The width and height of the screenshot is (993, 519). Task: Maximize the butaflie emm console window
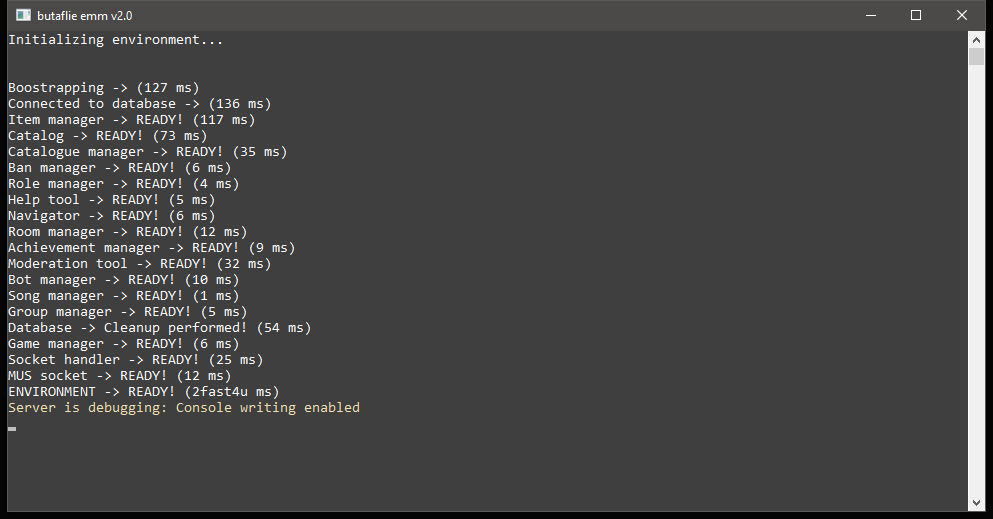click(916, 15)
